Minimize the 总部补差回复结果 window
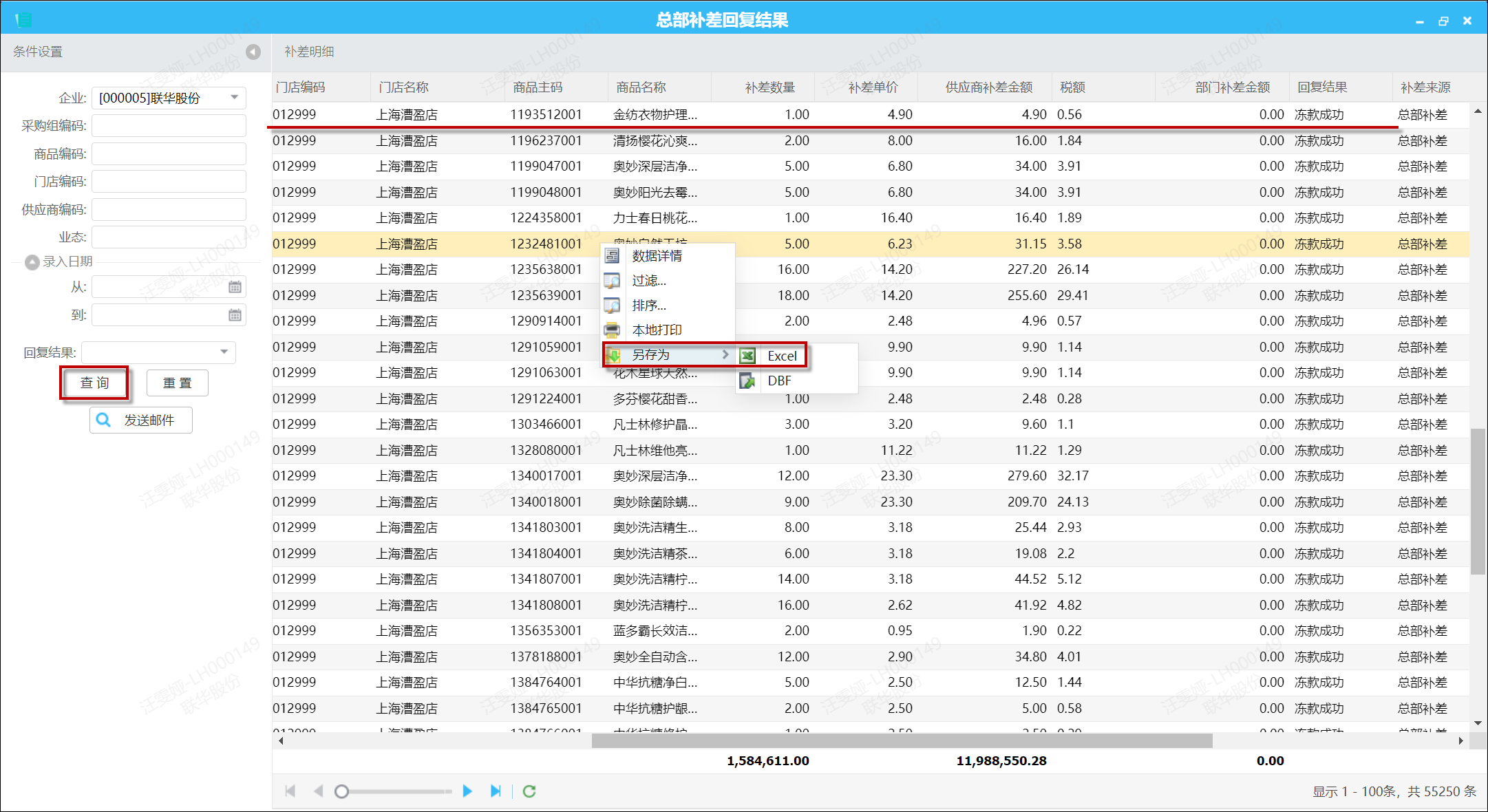The width and height of the screenshot is (1488, 812). [x=1419, y=21]
